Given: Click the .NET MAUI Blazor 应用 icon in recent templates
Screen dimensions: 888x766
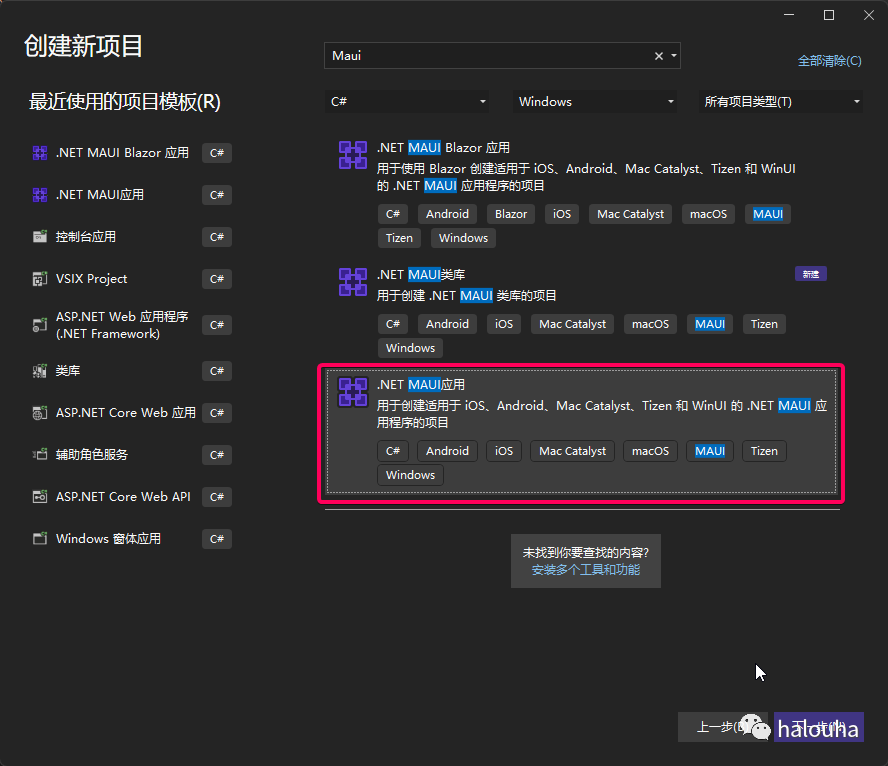Looking at the screenshot, I should [40, 153].
